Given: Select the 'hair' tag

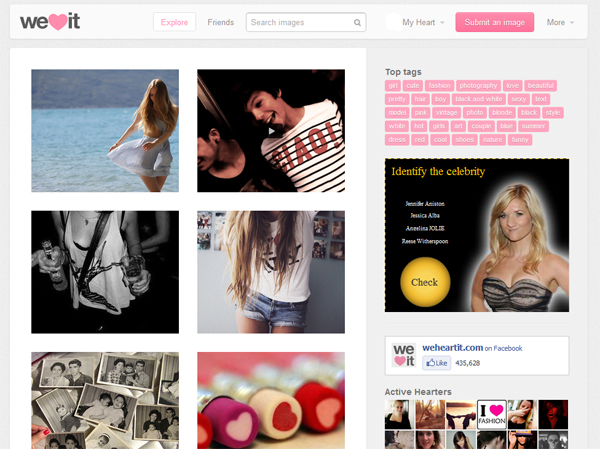Looking at the screenshot, I should [x=420, y=99].
